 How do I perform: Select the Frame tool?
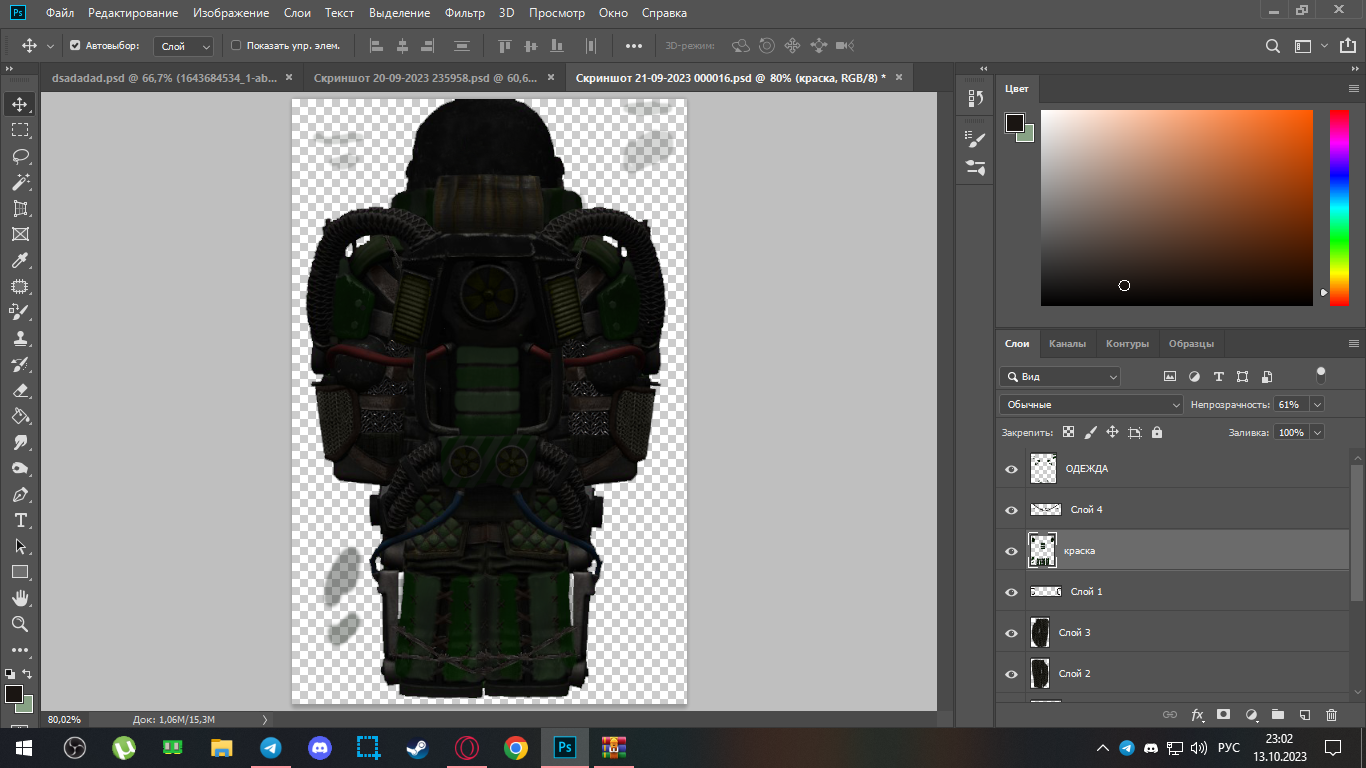[20, 234]
